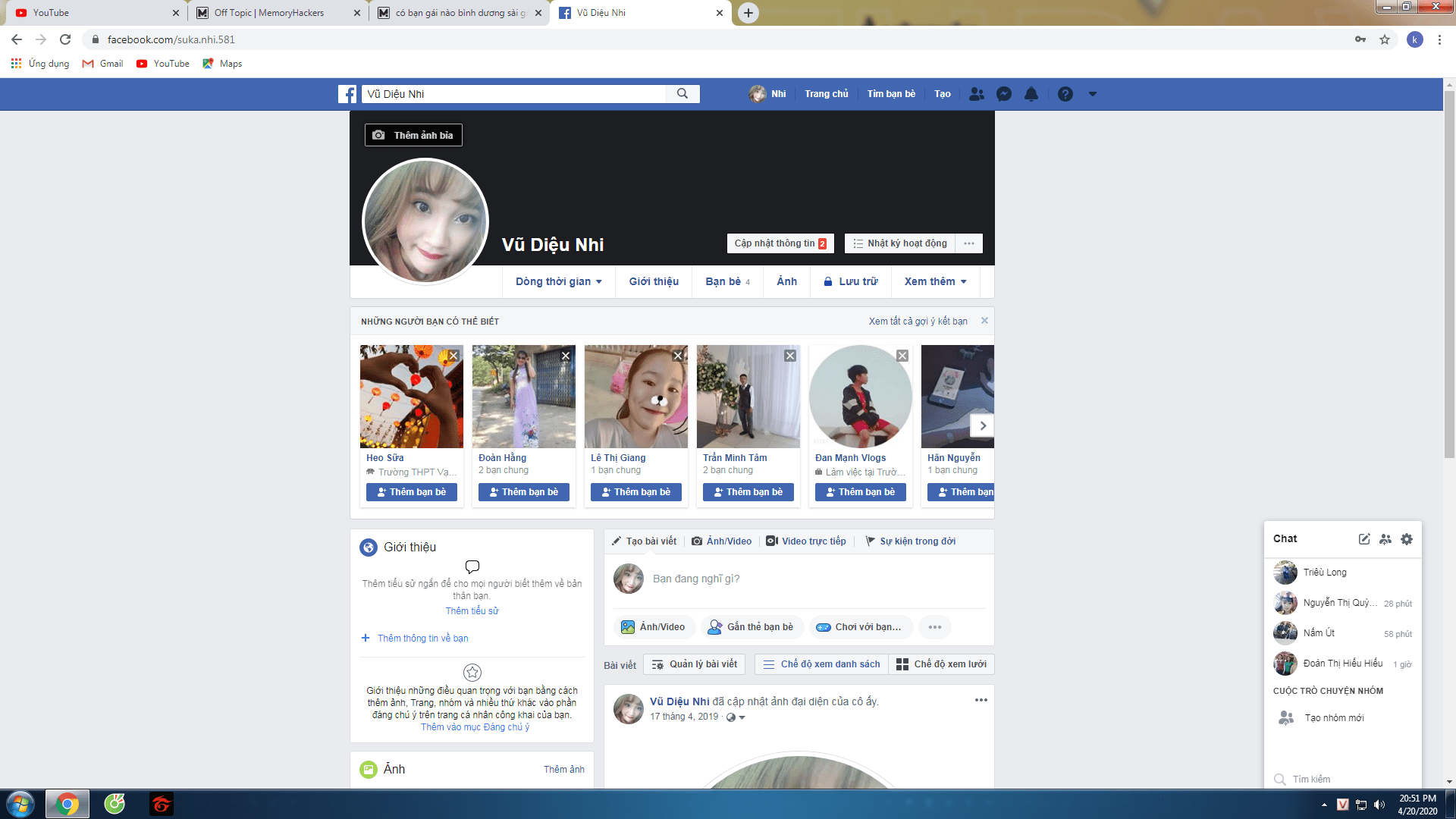Expand the Dòng thời gian dropdown
Screen dimensions: 1456x819
(x=559, y=281)
